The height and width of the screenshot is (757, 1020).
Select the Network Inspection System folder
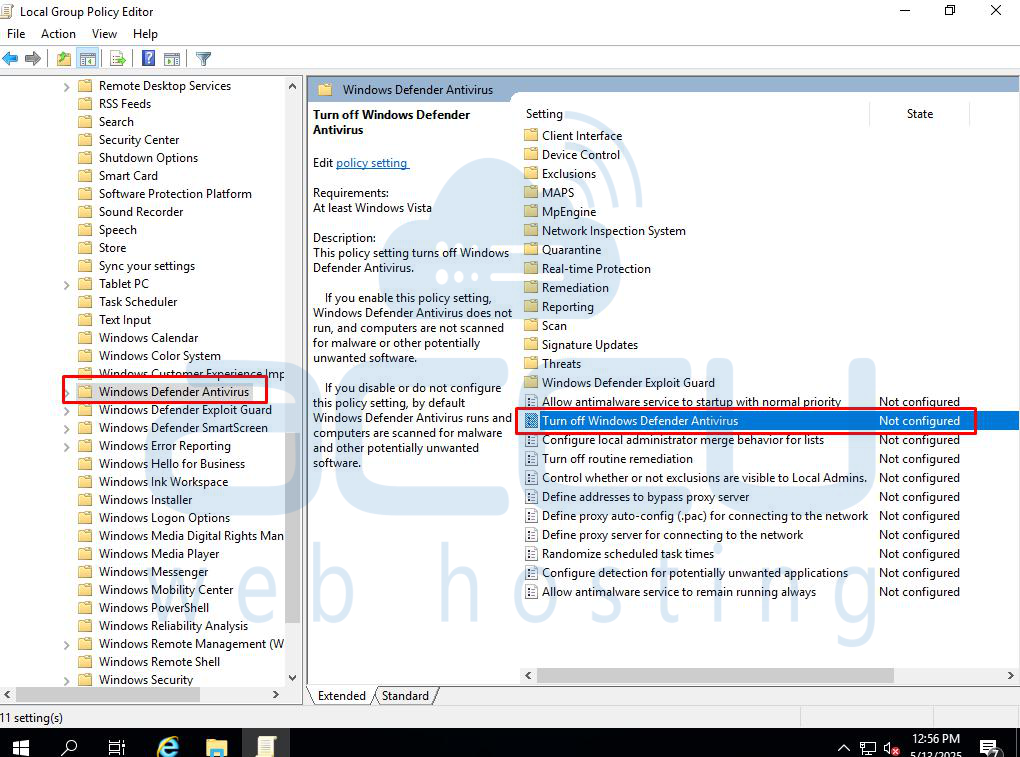coord(613,231)
